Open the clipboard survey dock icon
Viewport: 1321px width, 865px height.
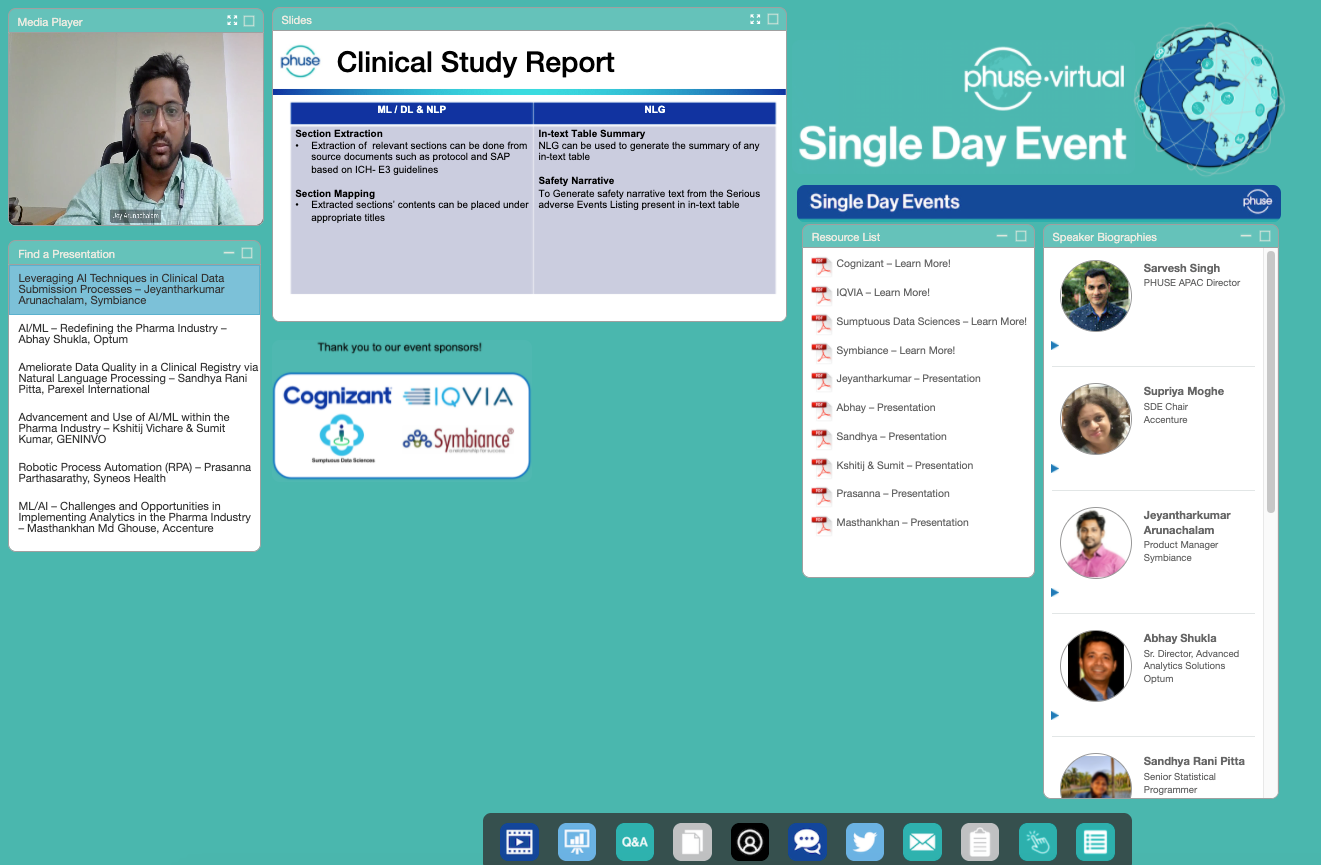980,841
